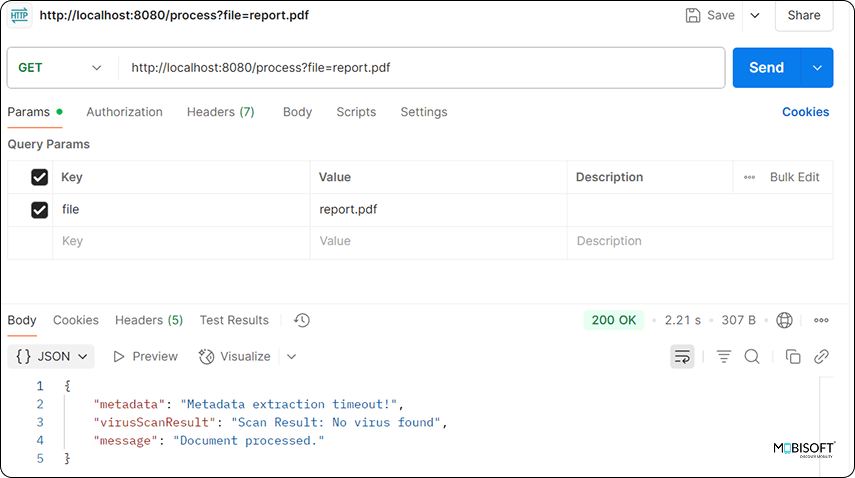Image resolution: width=855 pixels, height=478 pixels.
Task: Click the "message" JSON key
Action: (x=125, y=440)
